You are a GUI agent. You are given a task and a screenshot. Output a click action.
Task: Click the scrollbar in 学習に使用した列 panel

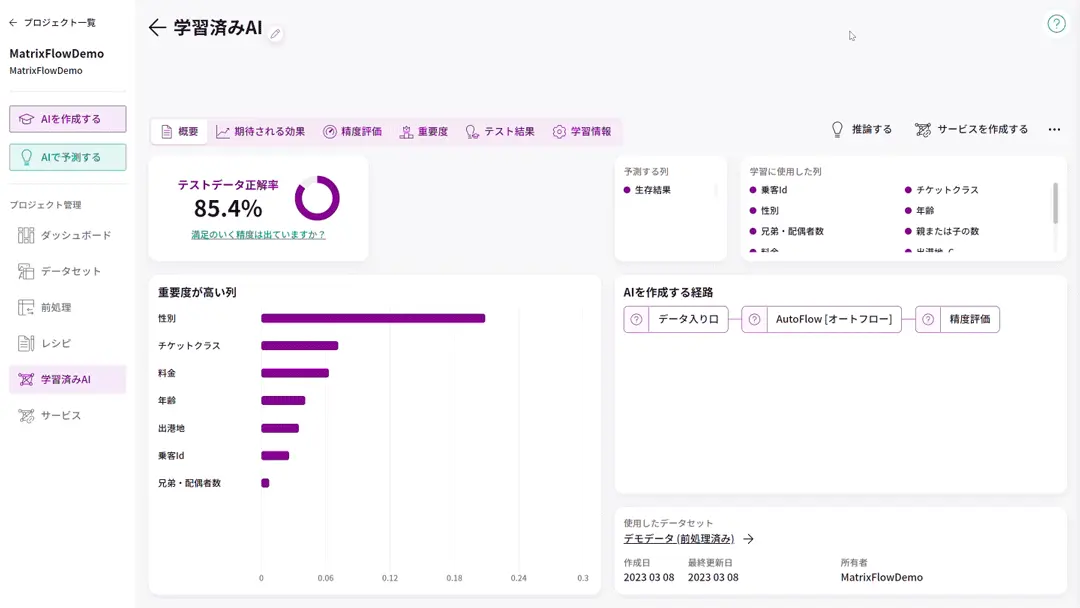click(1055, 203)
